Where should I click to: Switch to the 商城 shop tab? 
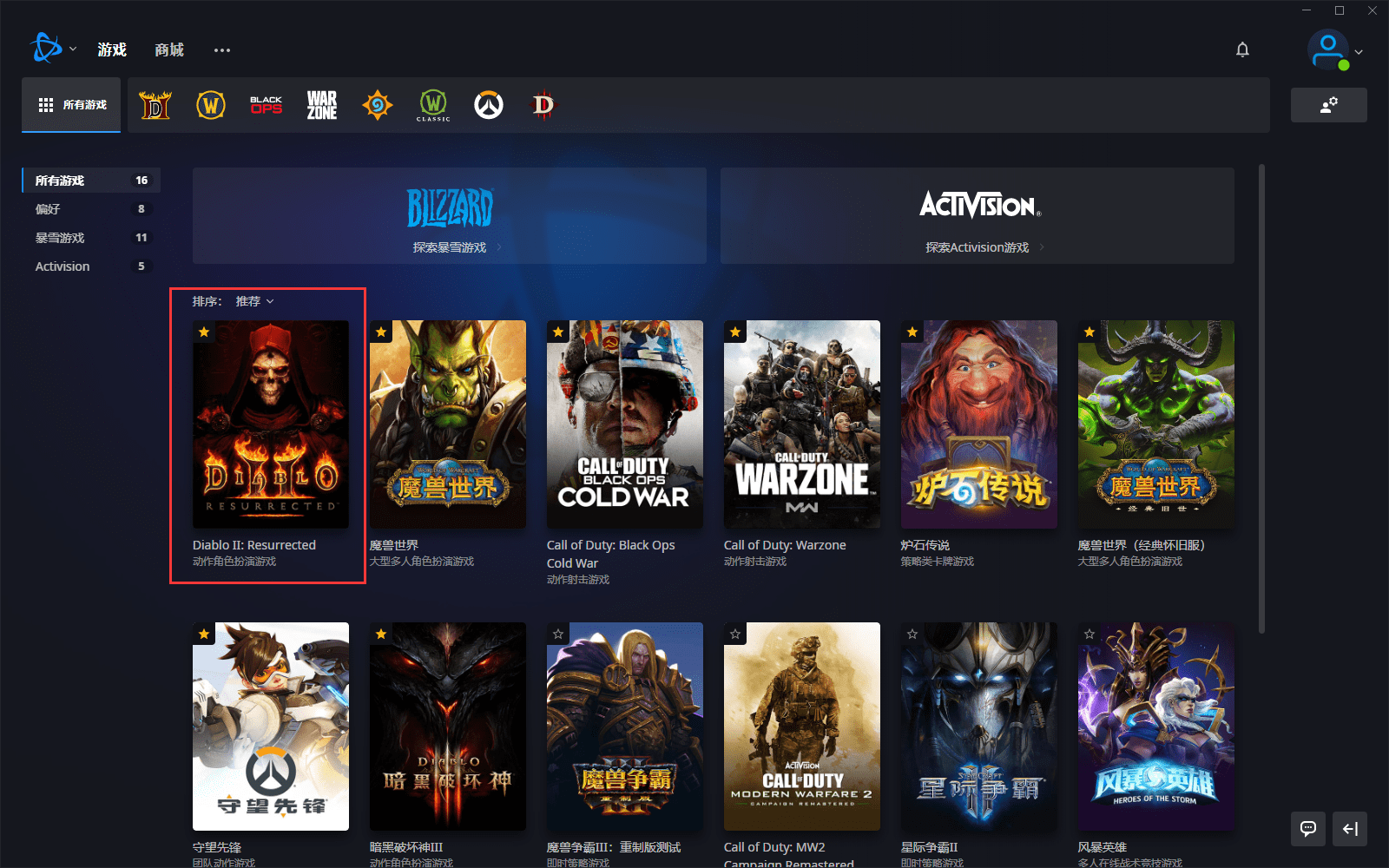pos(169,49)
